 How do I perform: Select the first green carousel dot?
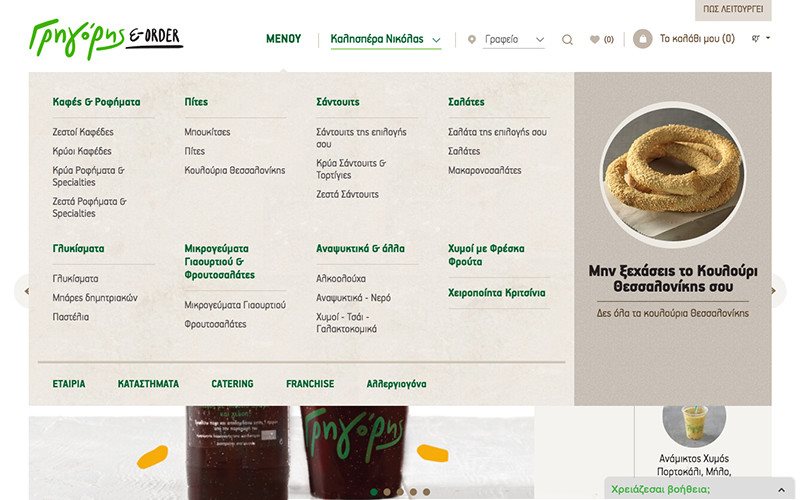(x=374, y=492)
